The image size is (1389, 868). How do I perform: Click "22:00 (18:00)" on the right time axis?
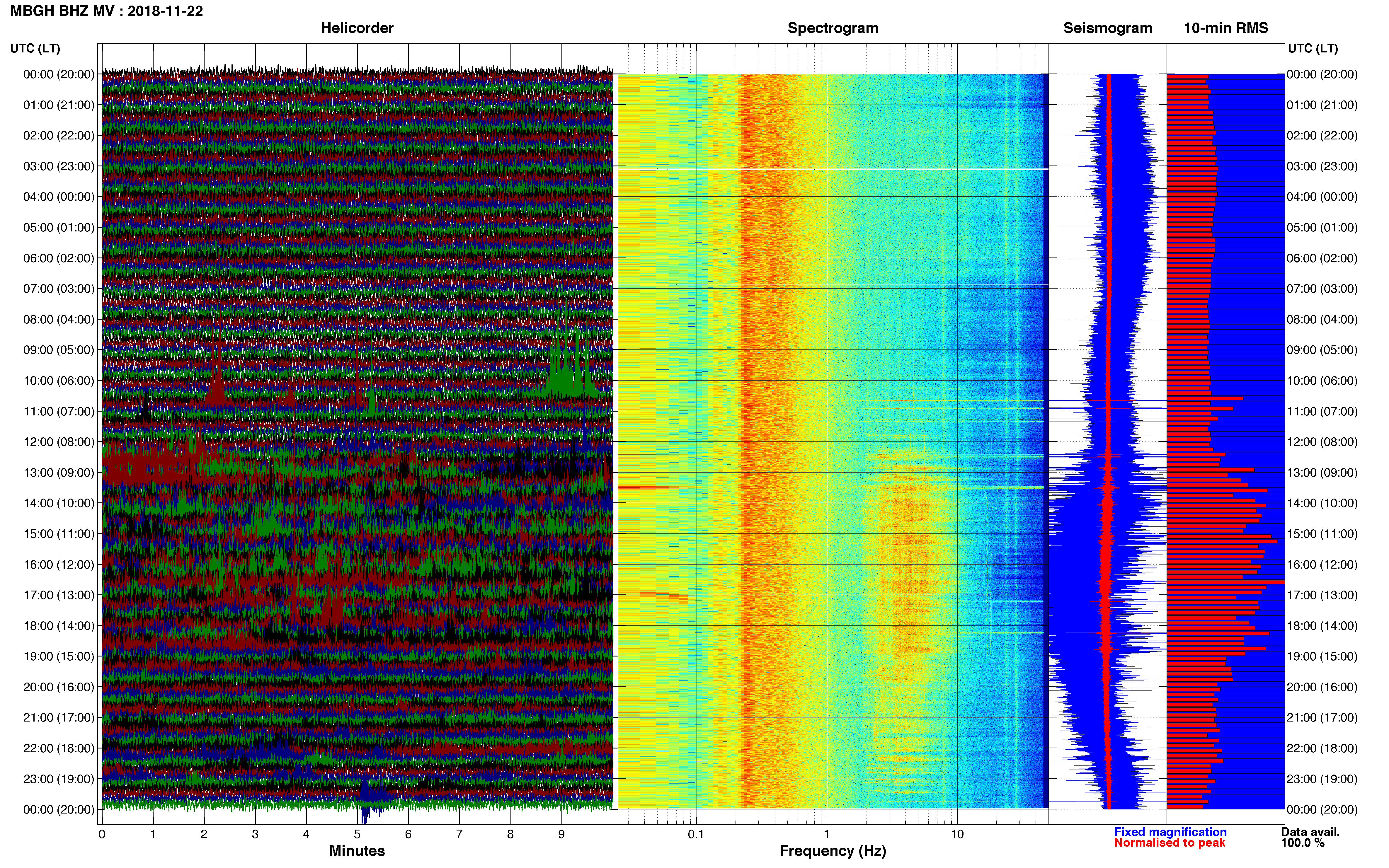click(x=1322, y=748)
